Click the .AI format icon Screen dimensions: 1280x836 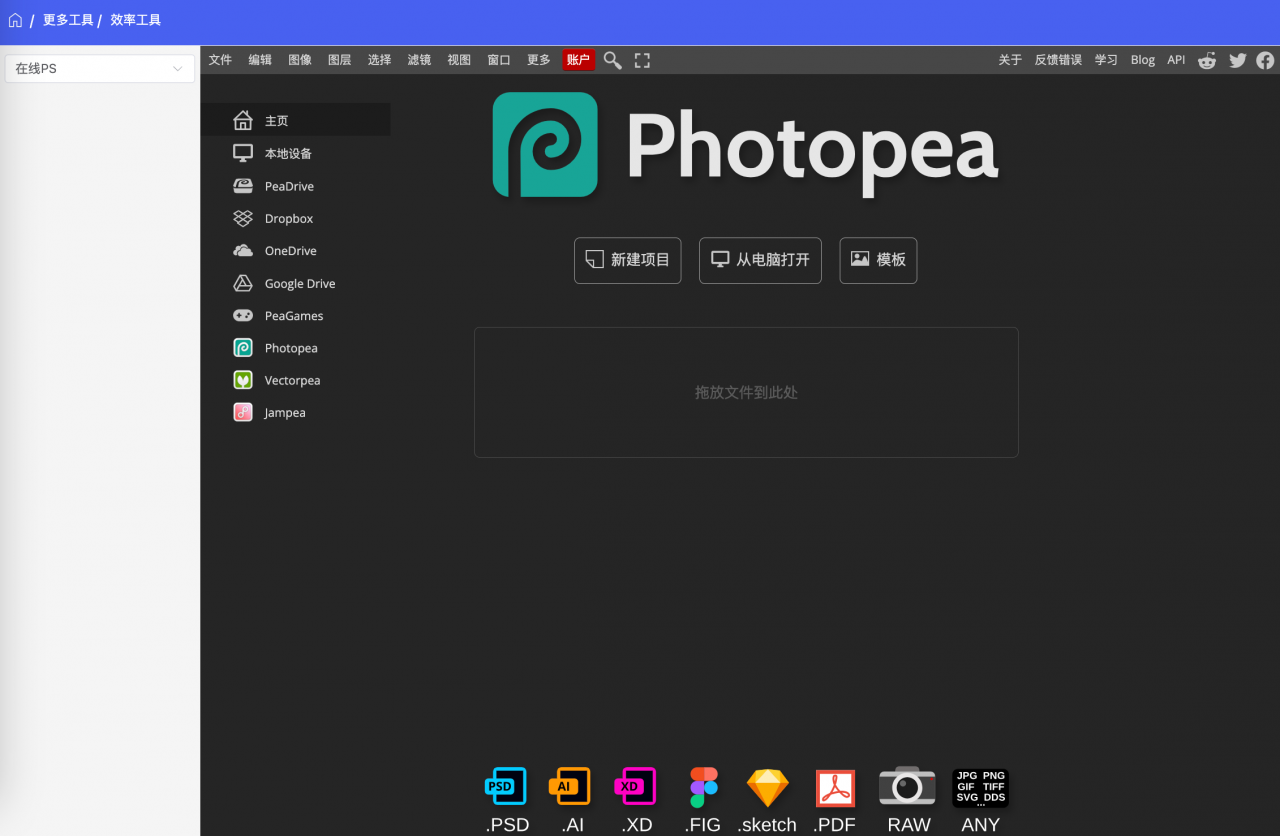[x=570, y=787]
